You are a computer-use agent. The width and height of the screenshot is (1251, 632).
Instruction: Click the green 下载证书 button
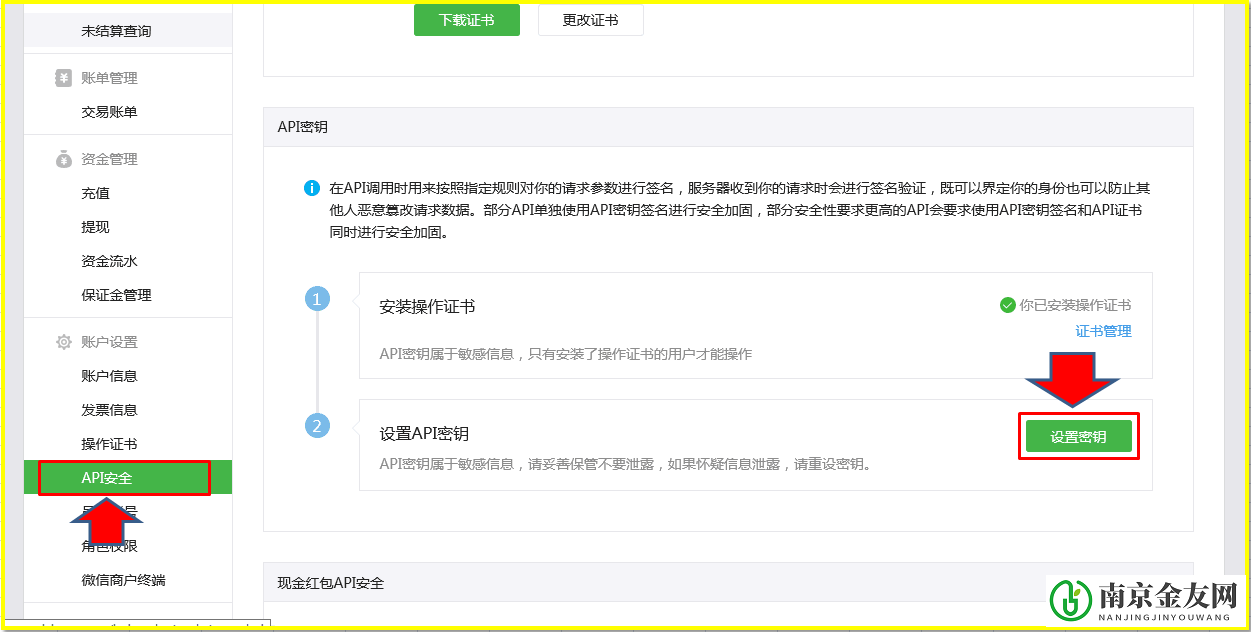pos(466,19)
